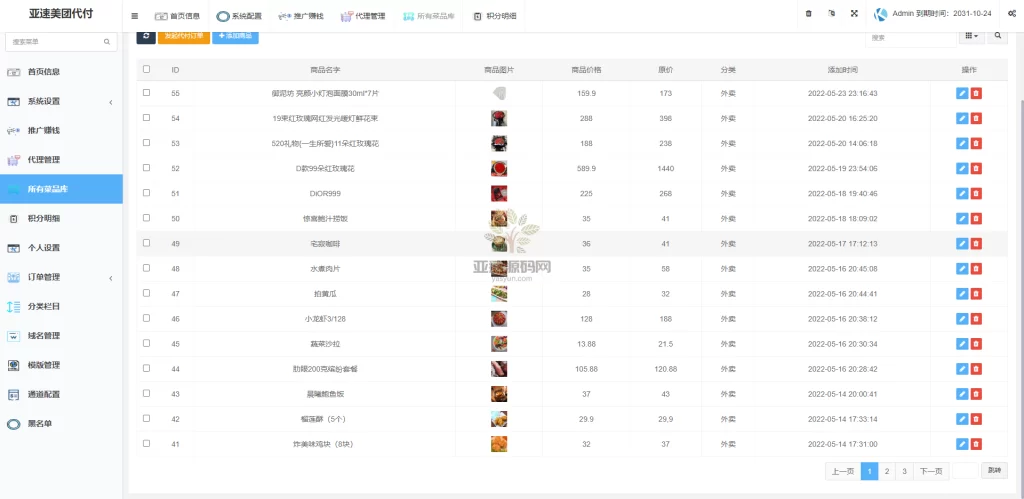Edit product ID 48 水煮肉片
Image resolution: width=1024 pixels, height=499 pixels.
click(961, 268)
